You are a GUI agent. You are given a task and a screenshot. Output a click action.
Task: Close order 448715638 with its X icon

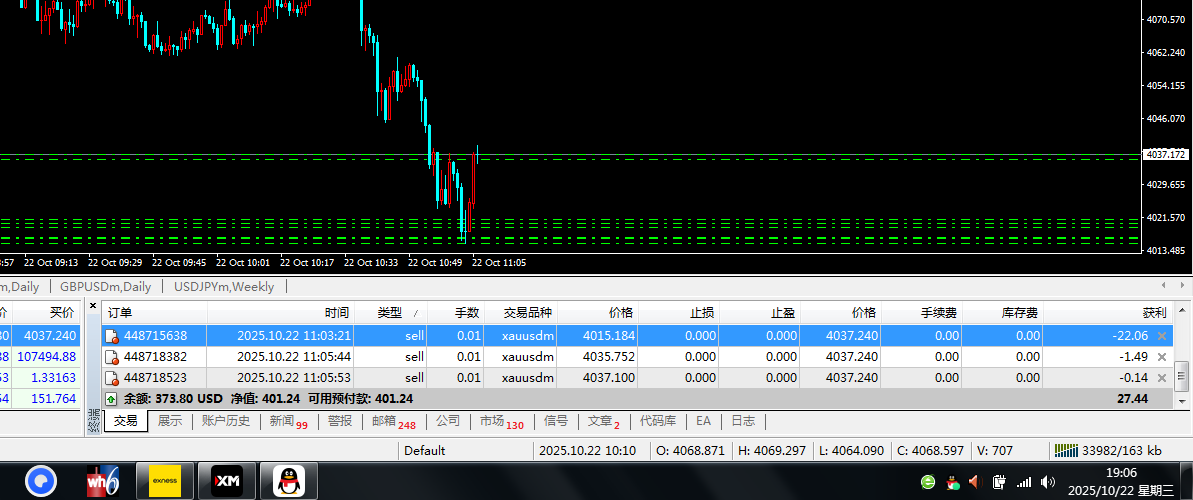(1161, 336)
